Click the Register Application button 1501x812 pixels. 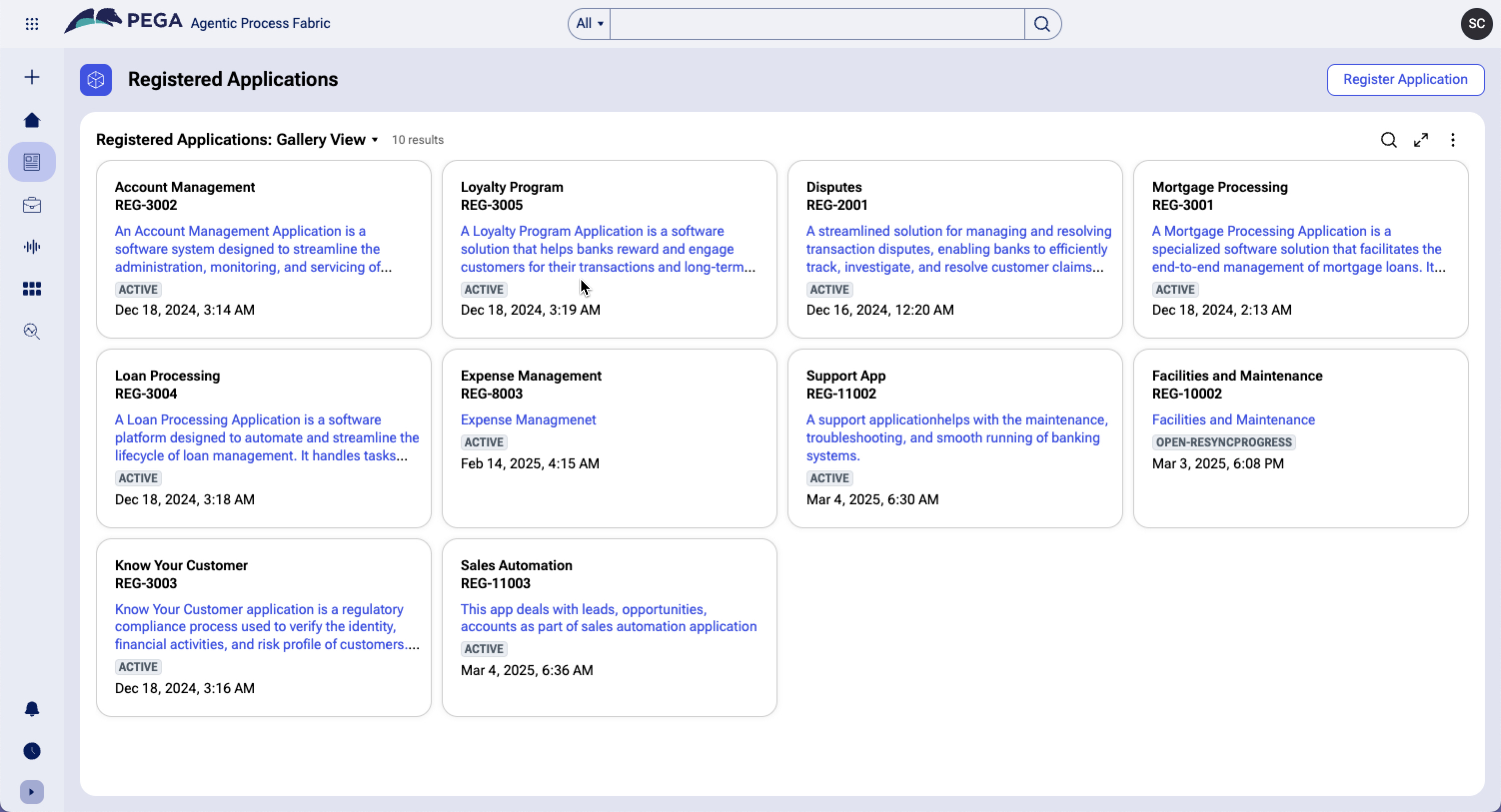click(1405, 79)
